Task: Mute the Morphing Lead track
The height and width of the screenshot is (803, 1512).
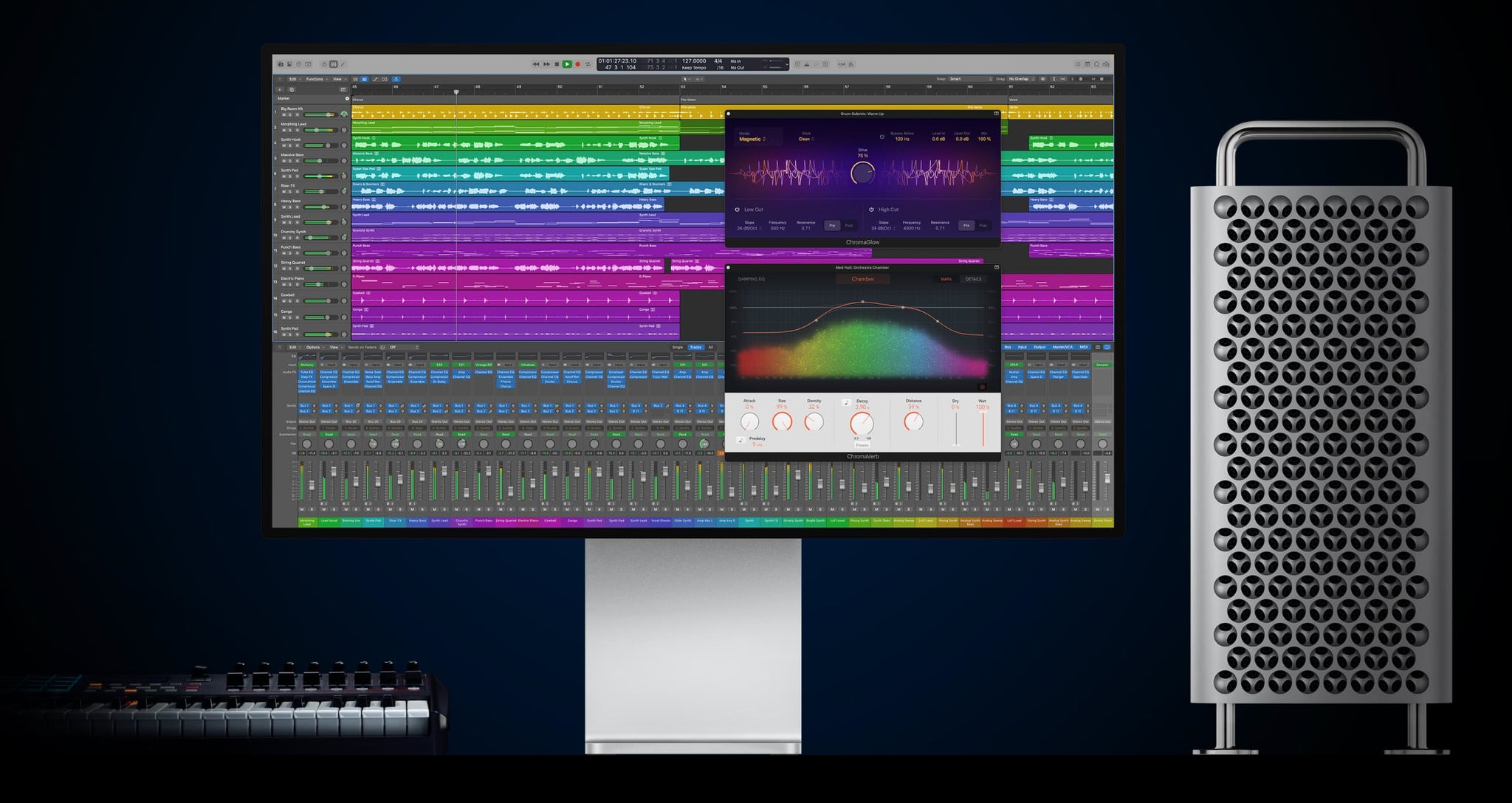Action: pos(283,130)
